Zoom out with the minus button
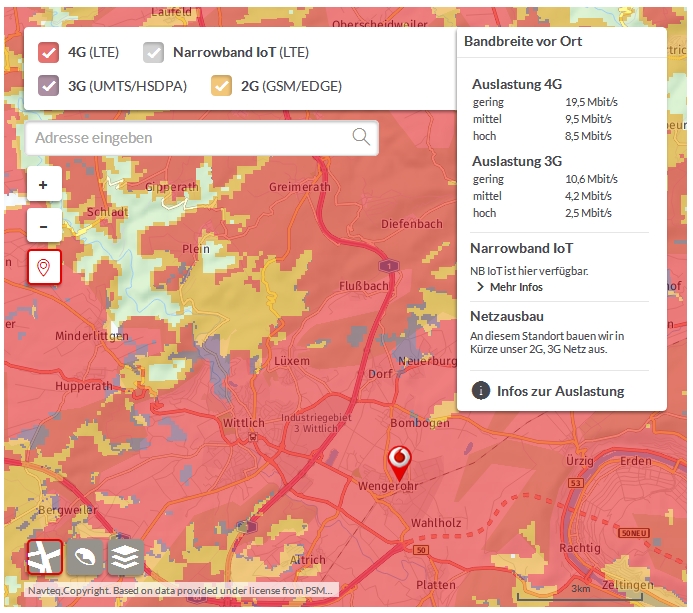 point(44,226)
